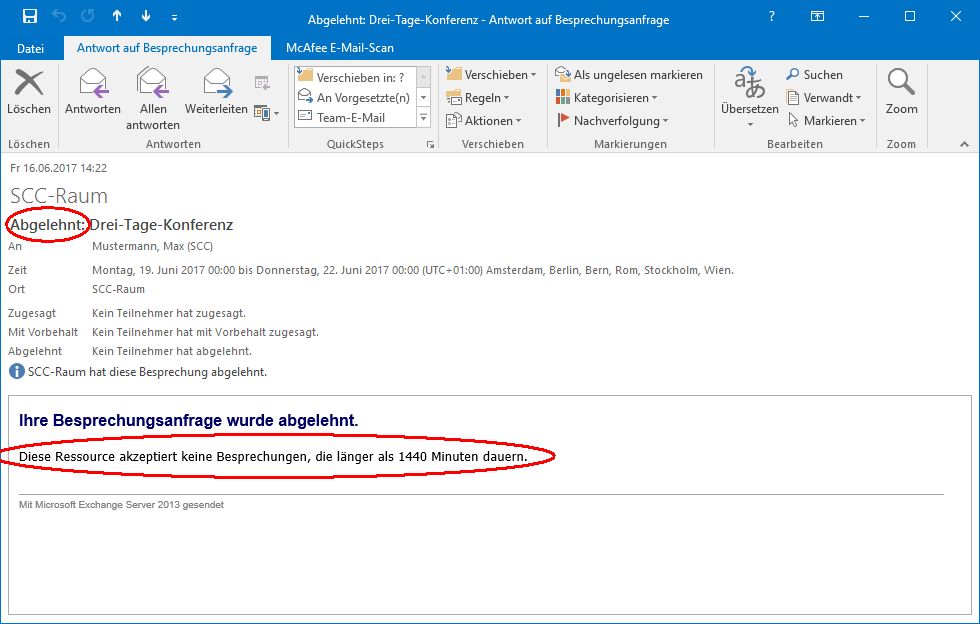Click the text Kein Teilnehmer hat mit Vorbehalt zugesagt.

(205, 333)
